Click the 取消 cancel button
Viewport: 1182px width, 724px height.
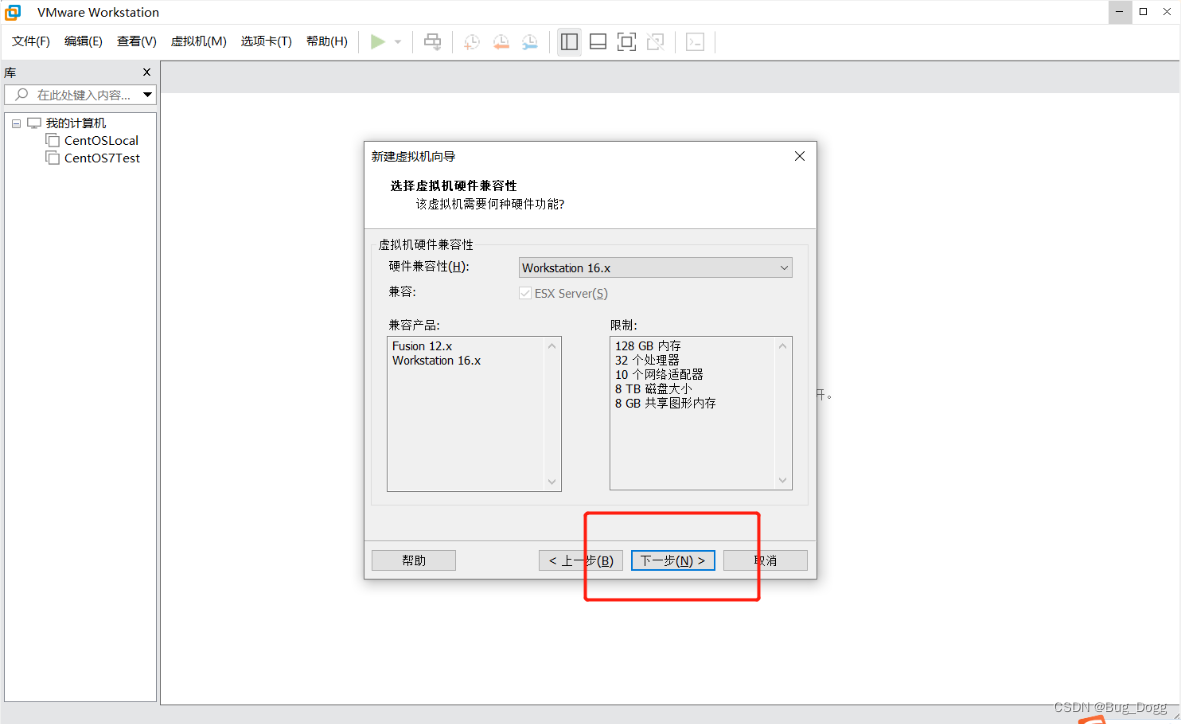[x=765, y=560]
